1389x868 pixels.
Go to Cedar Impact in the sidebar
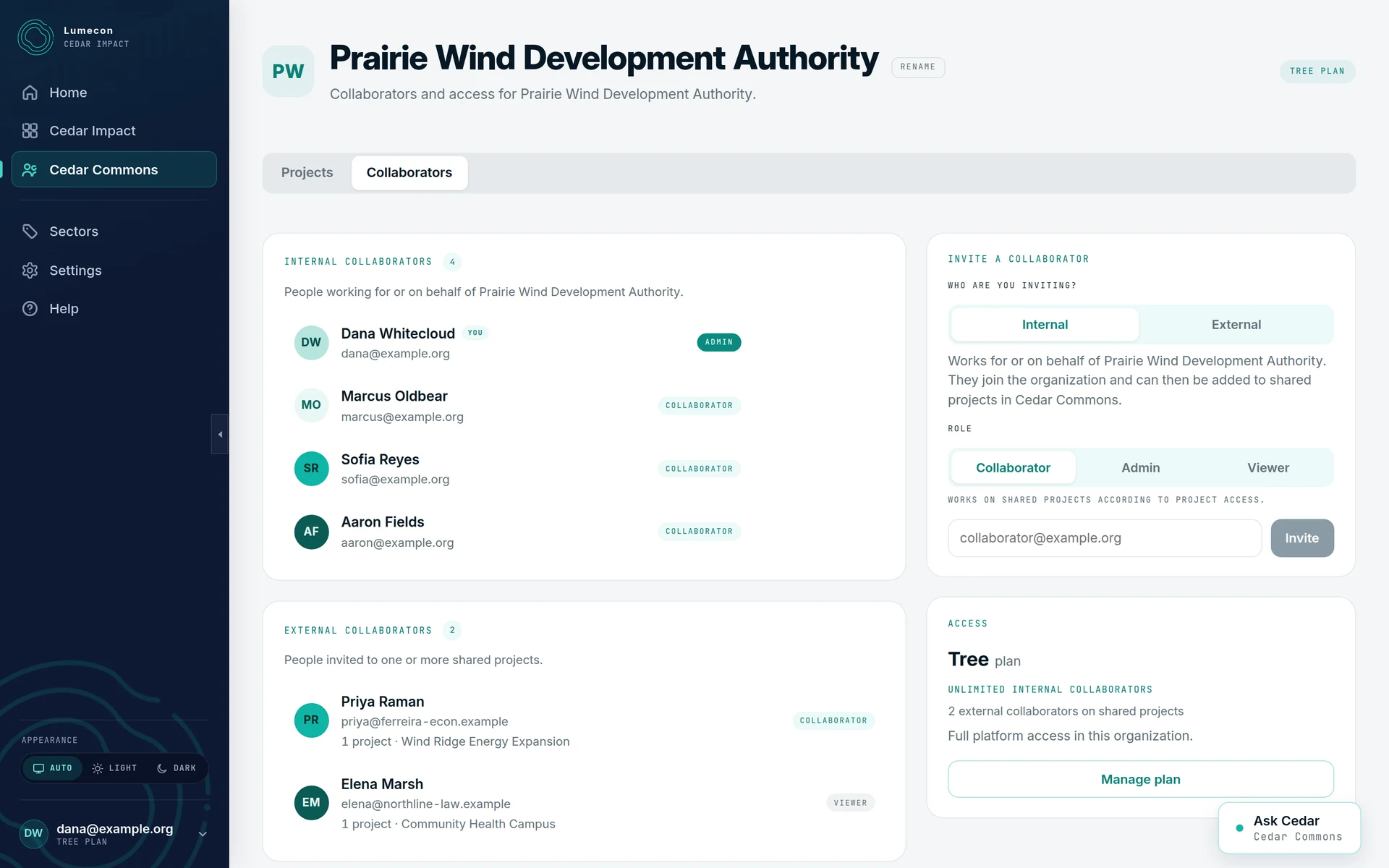(x=114, y=131)
